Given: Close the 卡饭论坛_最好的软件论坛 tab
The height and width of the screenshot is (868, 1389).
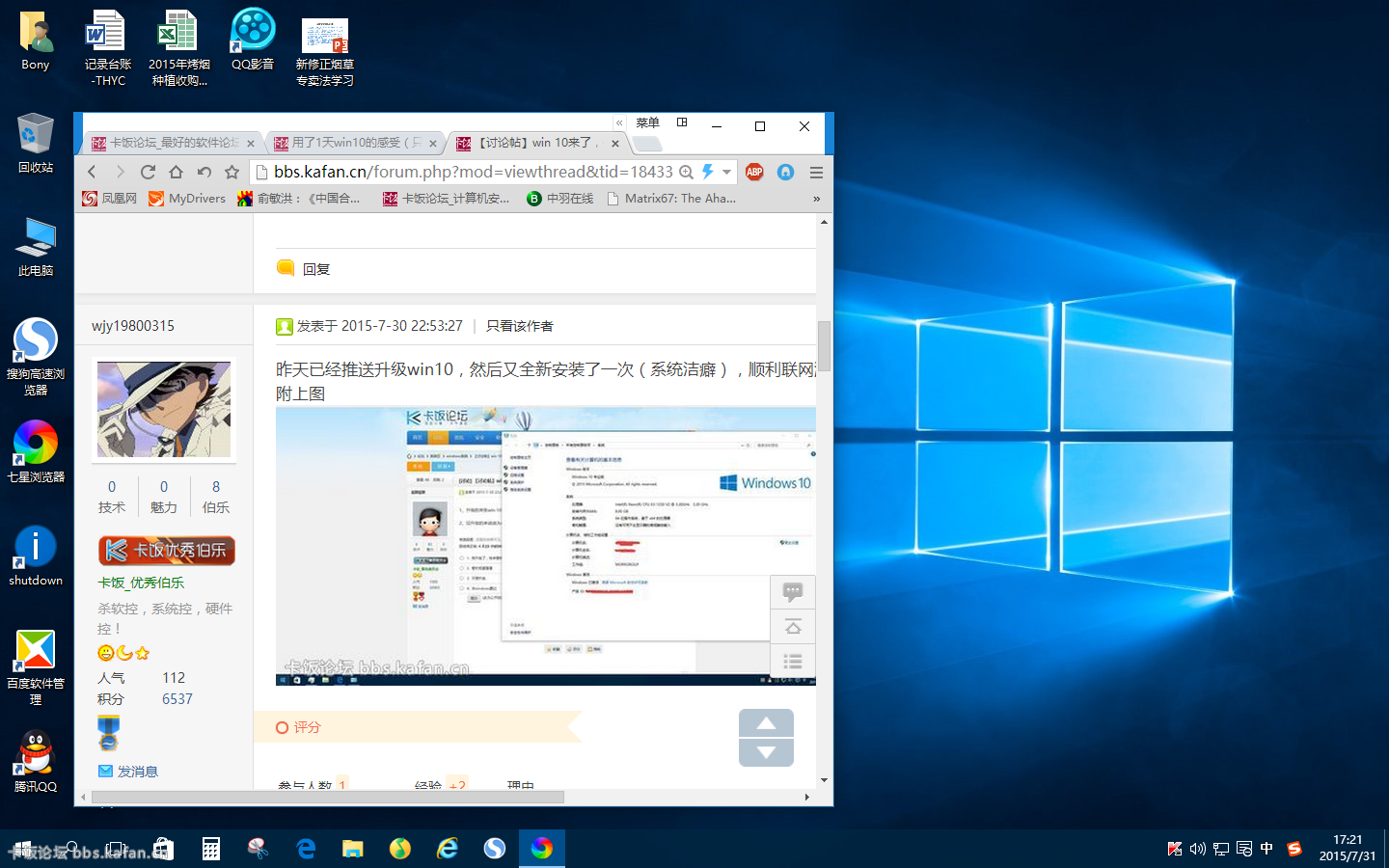Looking at the screenshot, I should pos(251,144).
